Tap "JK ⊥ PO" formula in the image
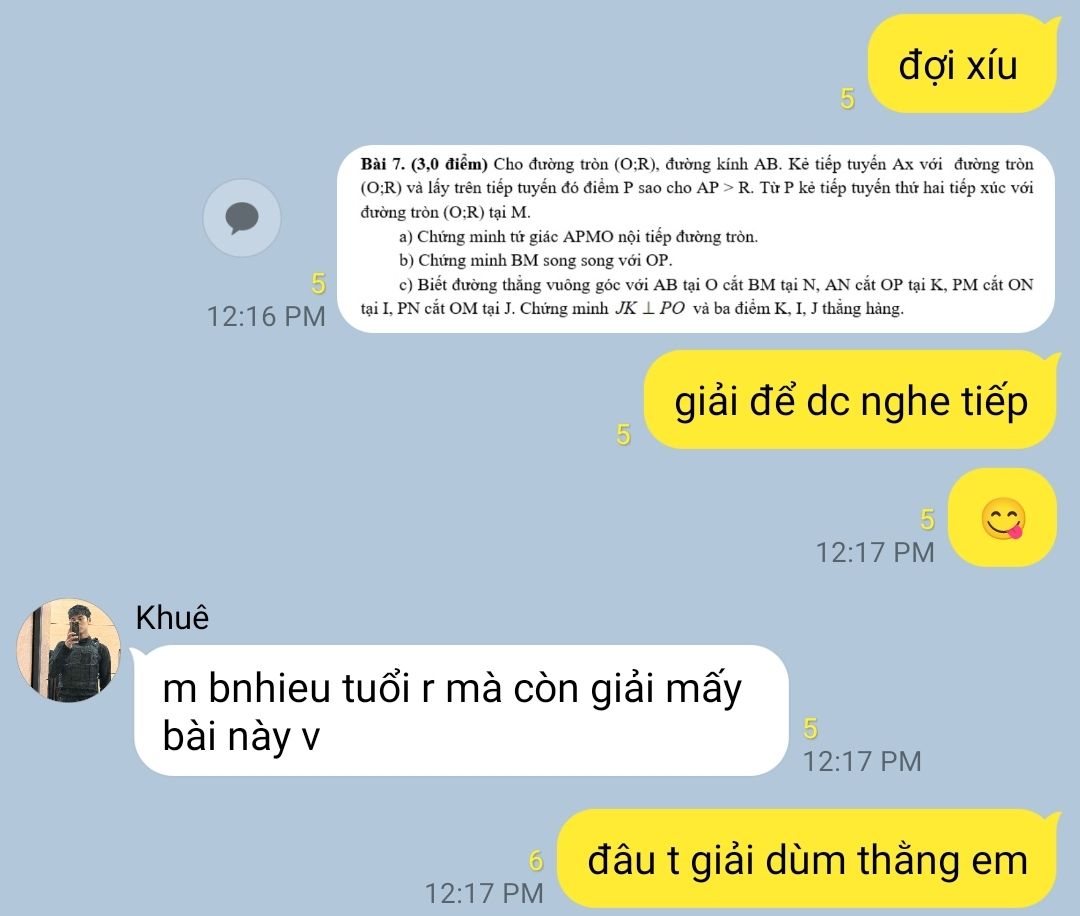The image size is (1080, 916). point(650,309)
